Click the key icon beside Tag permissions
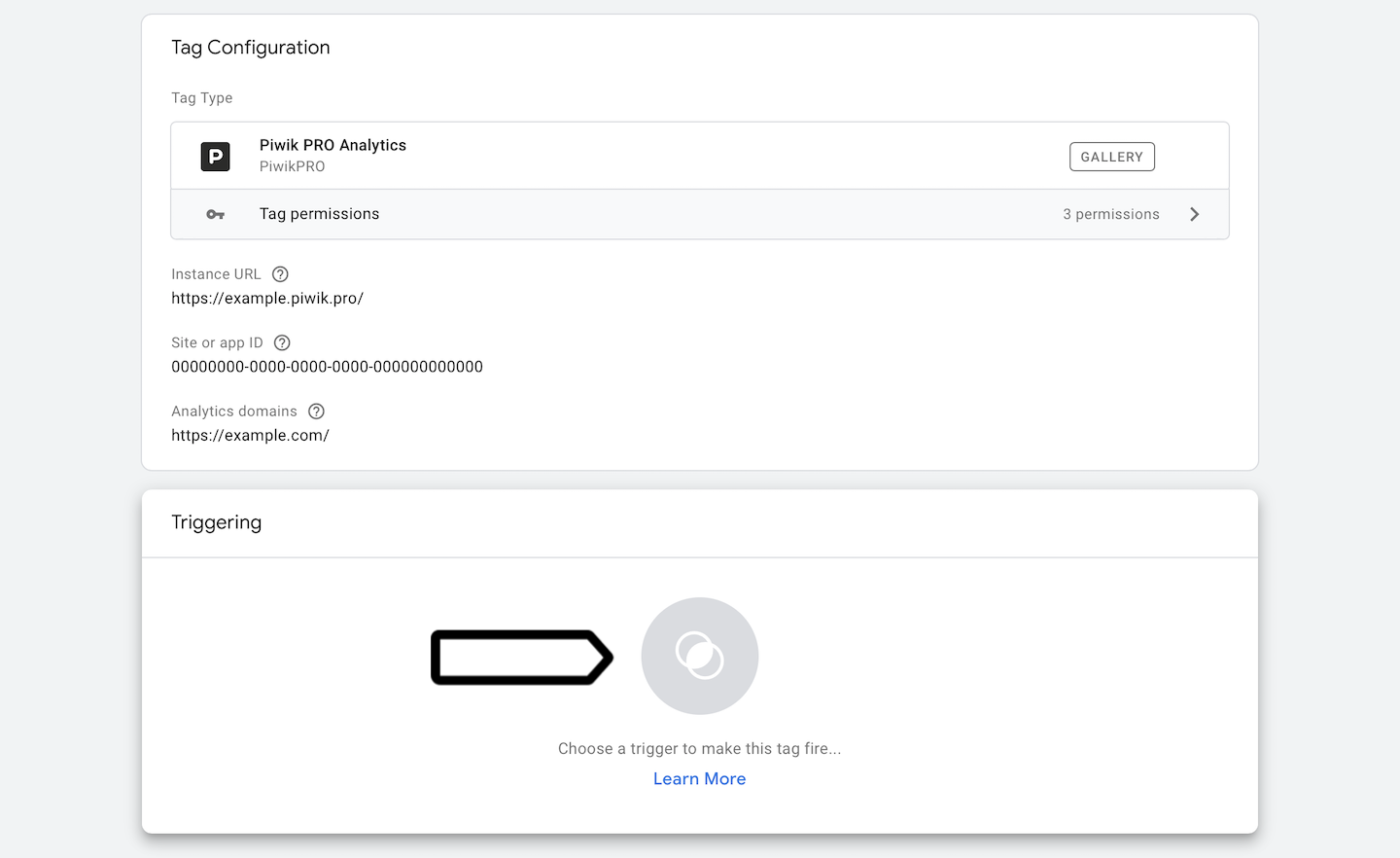 click(216, 214)
